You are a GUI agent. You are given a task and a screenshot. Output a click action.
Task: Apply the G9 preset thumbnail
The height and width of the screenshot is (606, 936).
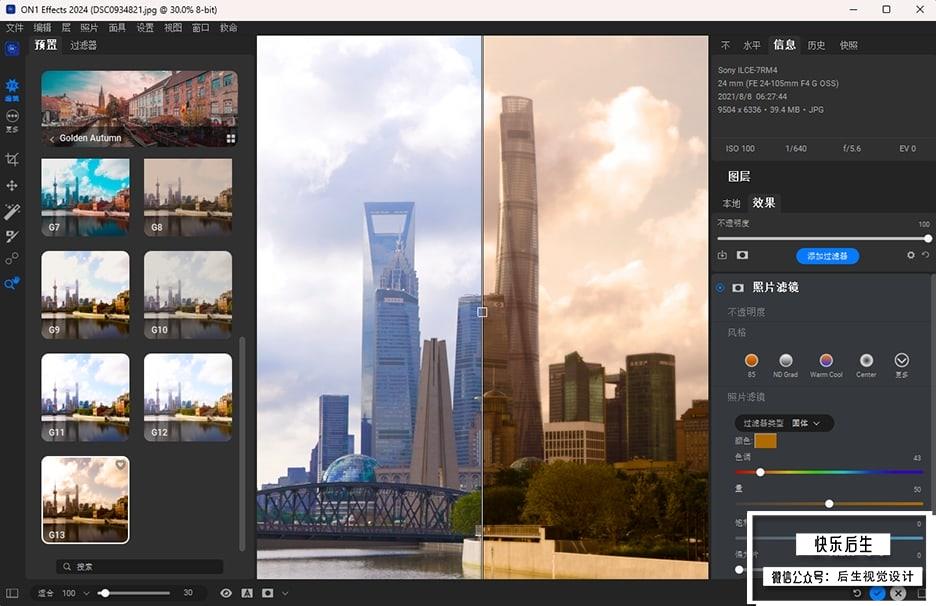[x=85, y=295]
